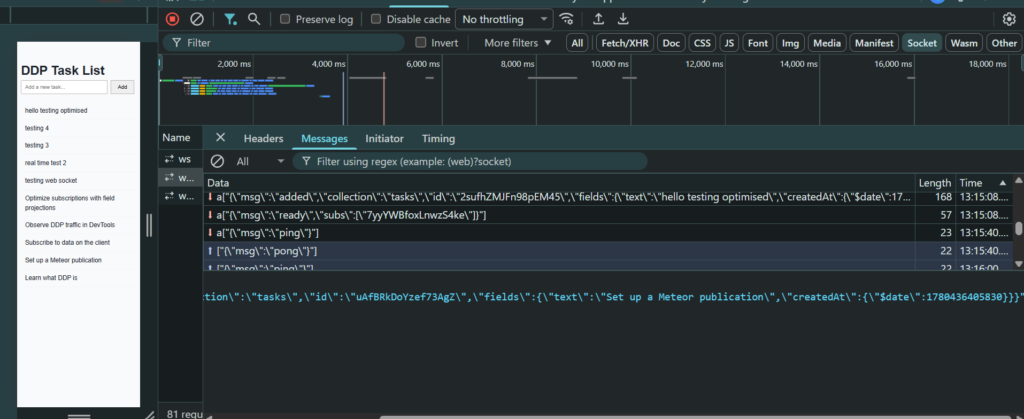
Task: Filter requests by JS type
Action: coord(729,43)
